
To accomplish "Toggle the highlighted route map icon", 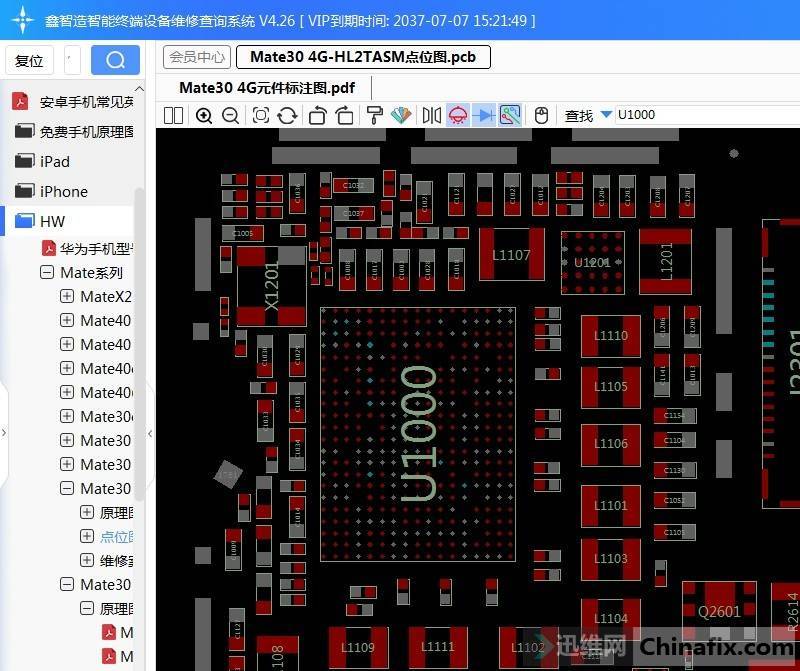I will [510, 116].
